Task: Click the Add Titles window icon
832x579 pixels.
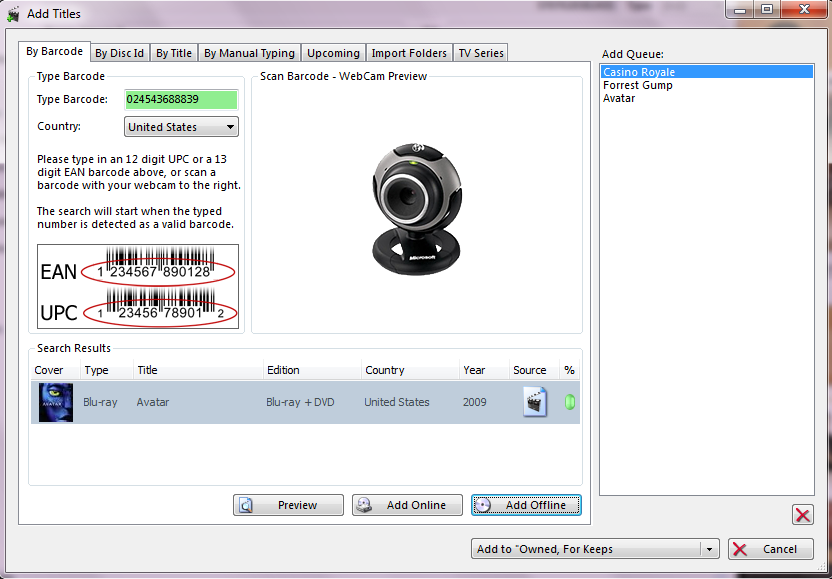Action: pos(14,14)
